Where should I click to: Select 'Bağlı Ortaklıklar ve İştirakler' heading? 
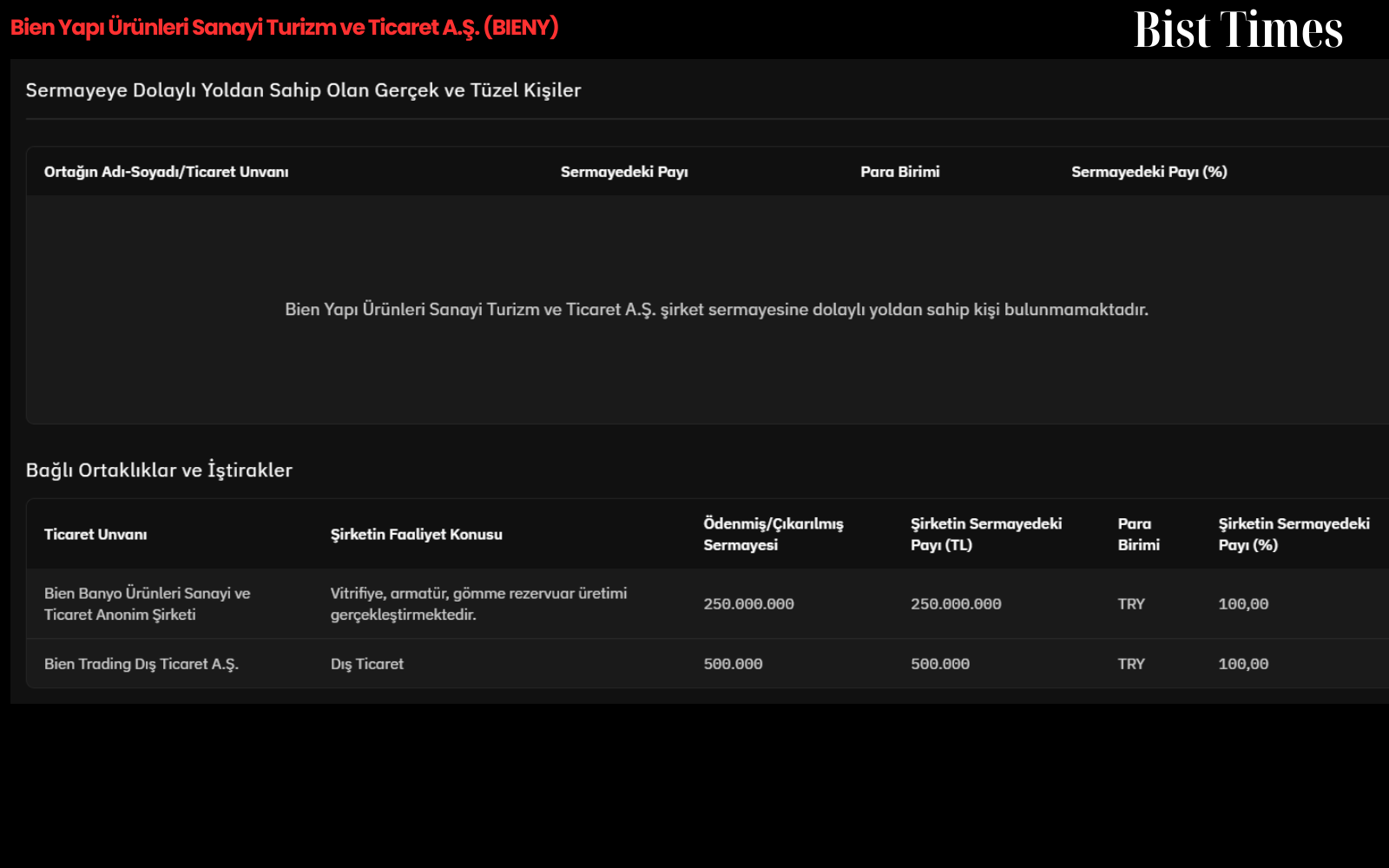pos(159,470)
